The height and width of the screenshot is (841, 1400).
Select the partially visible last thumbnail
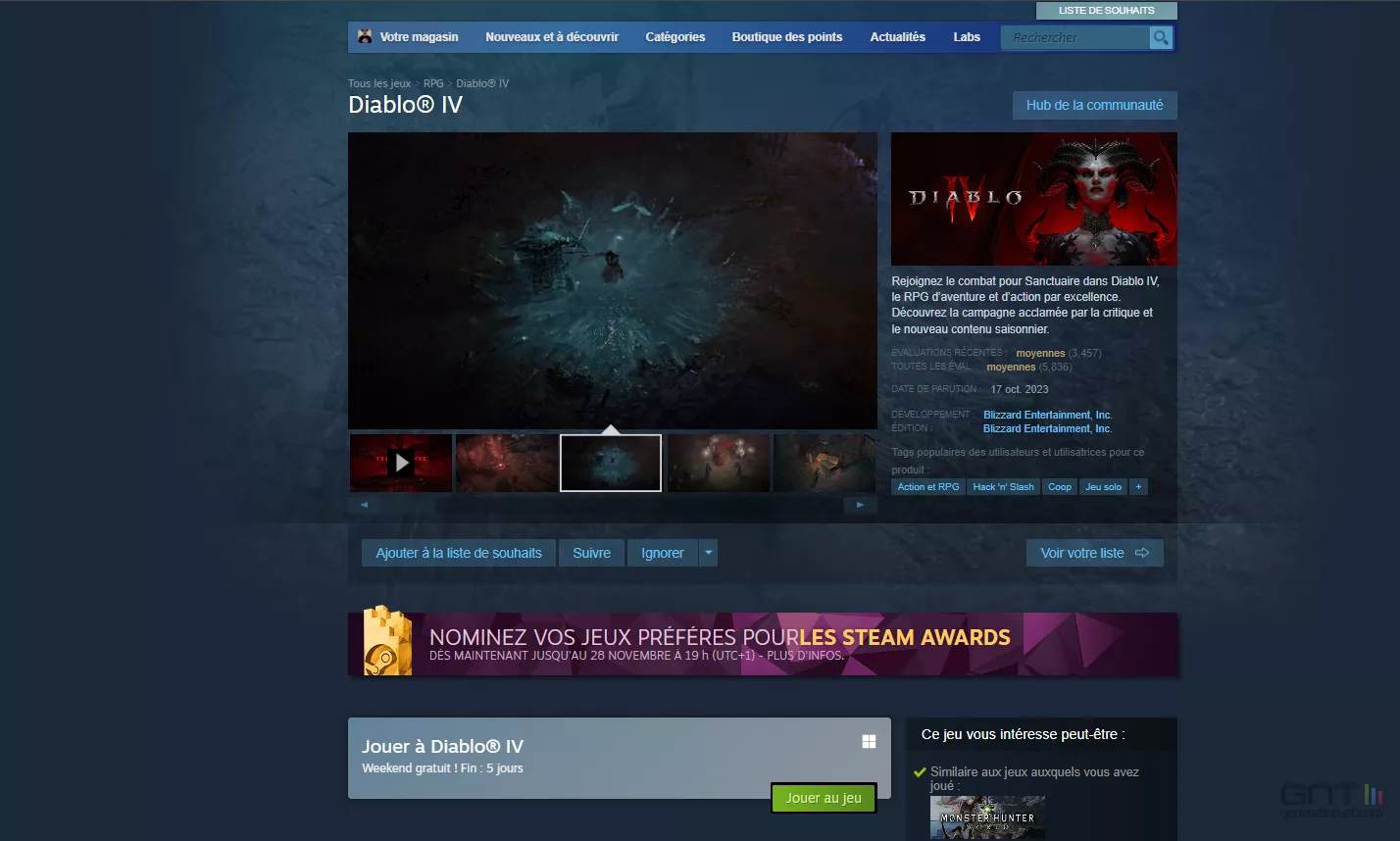(825, 463)
